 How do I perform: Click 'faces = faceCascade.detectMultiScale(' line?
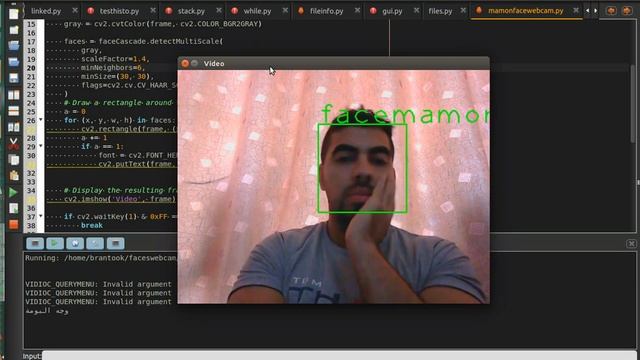tap(143, 41)
